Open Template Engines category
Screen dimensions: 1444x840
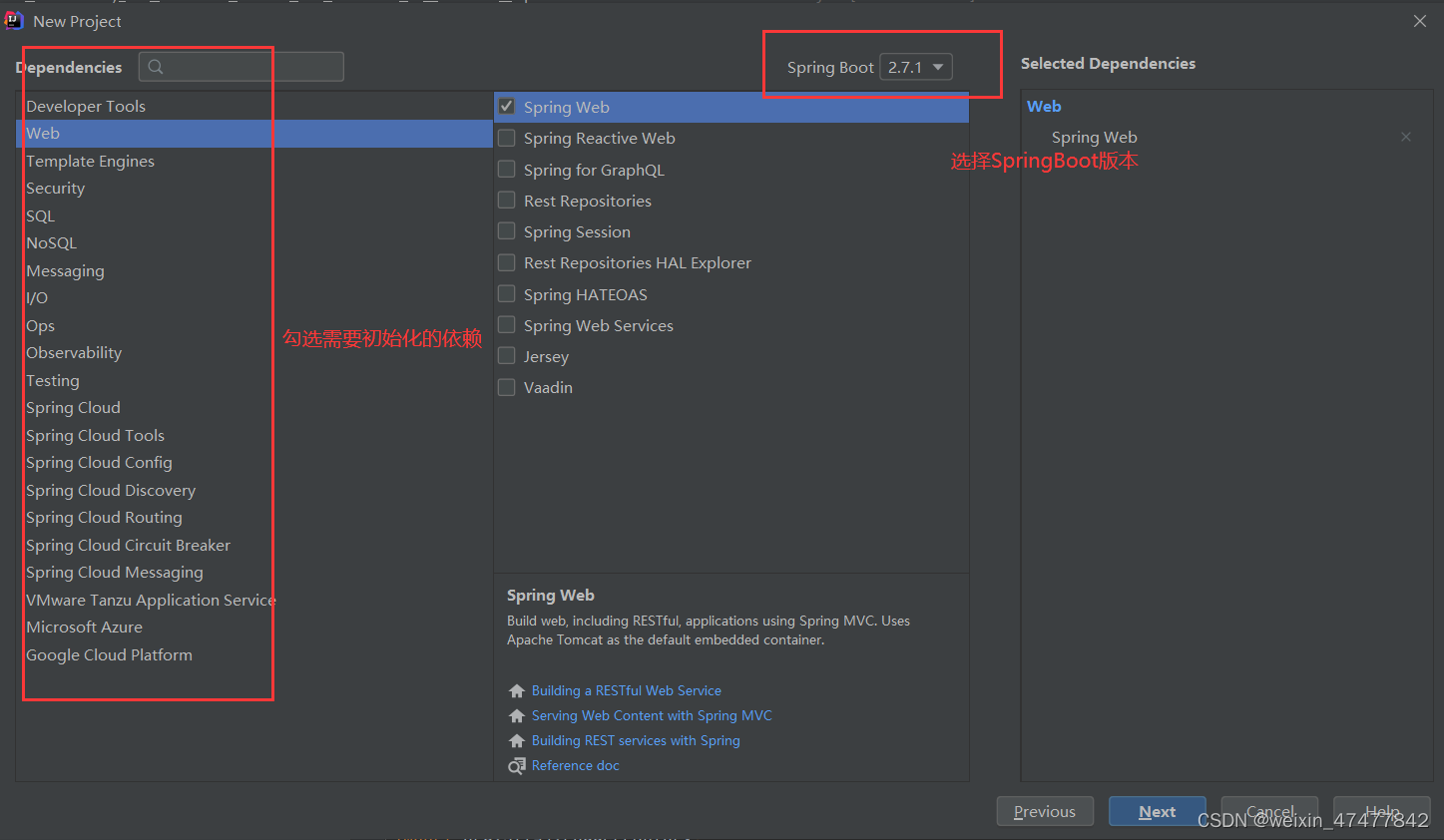(254, 161)
